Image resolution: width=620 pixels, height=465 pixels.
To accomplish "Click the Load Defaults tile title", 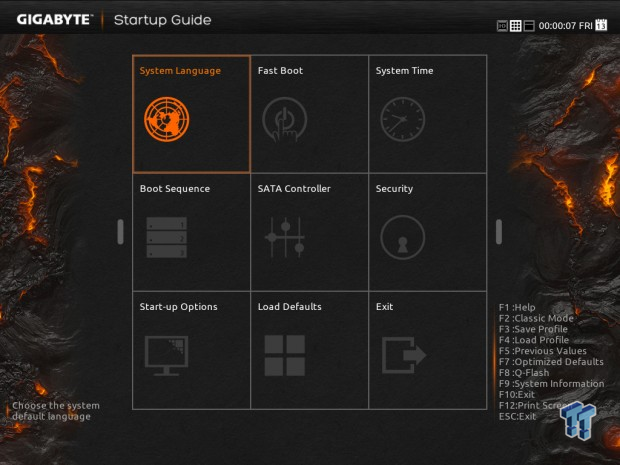I will tap(289, 306).
